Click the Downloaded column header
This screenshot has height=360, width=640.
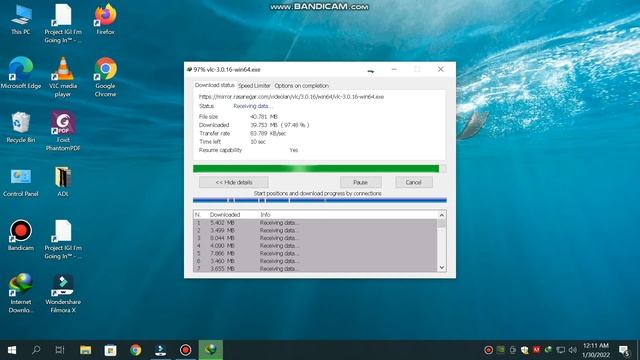point(225,214)
